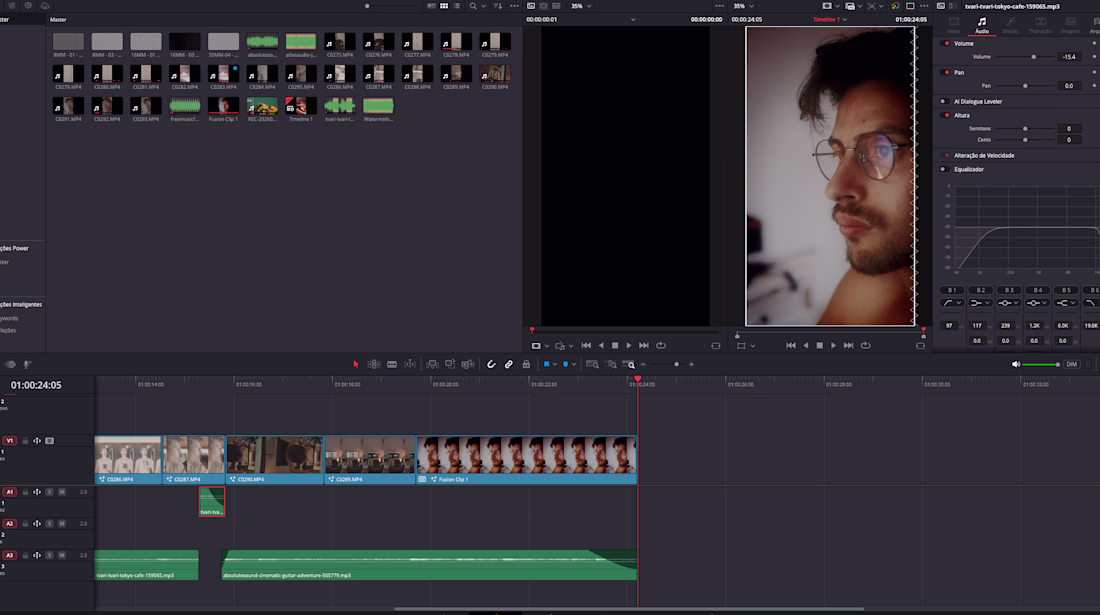
Task: Adjust the Pan slider in inspector
Action: click(1025, 86)
